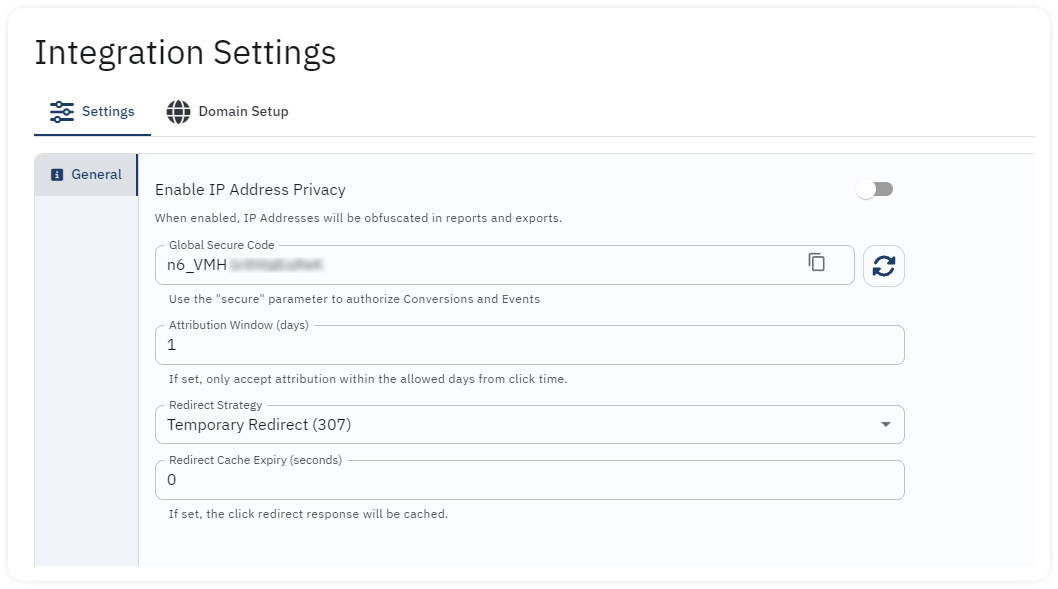The height and width of the screenshot is (589, 1058).
Task: Select the General sidebar section
Action: 86,175
